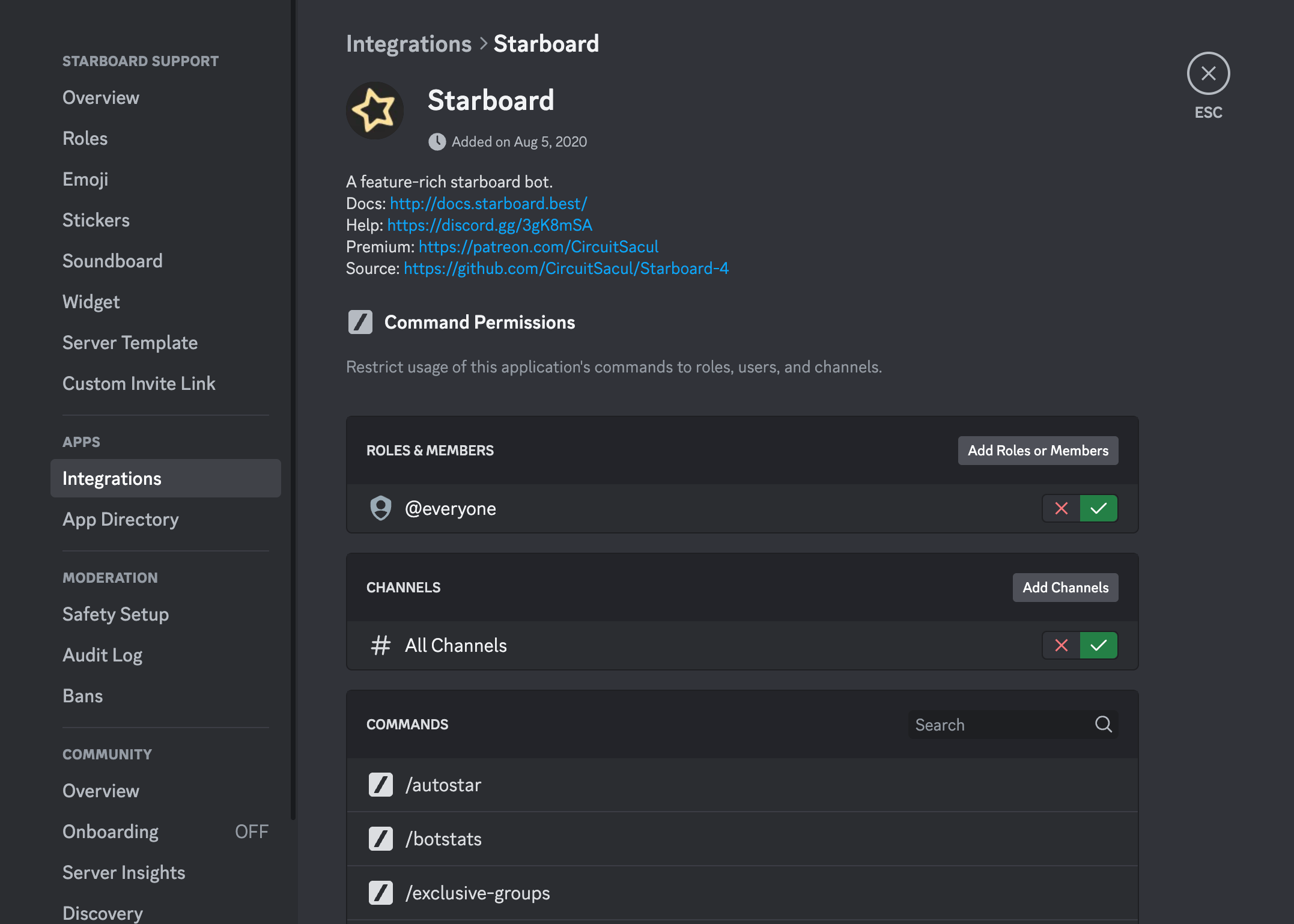Image resolution: width=1294 pixels, height=924 pixels.
Task: Click the slash icon next to Command Permissions
Action: click(x=360, y=322)
